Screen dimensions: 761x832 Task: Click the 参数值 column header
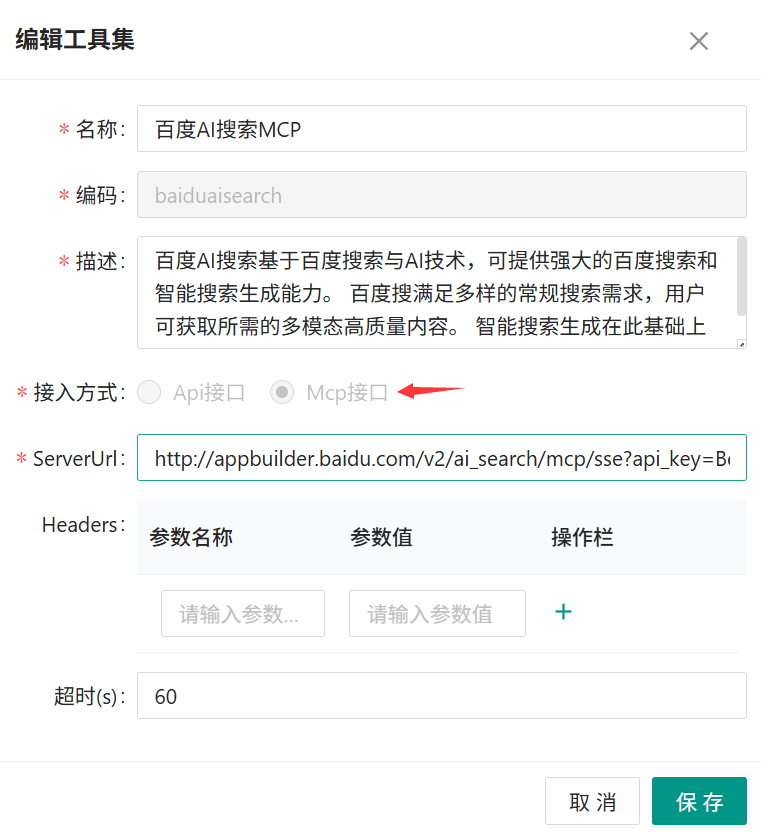(381, 537)
